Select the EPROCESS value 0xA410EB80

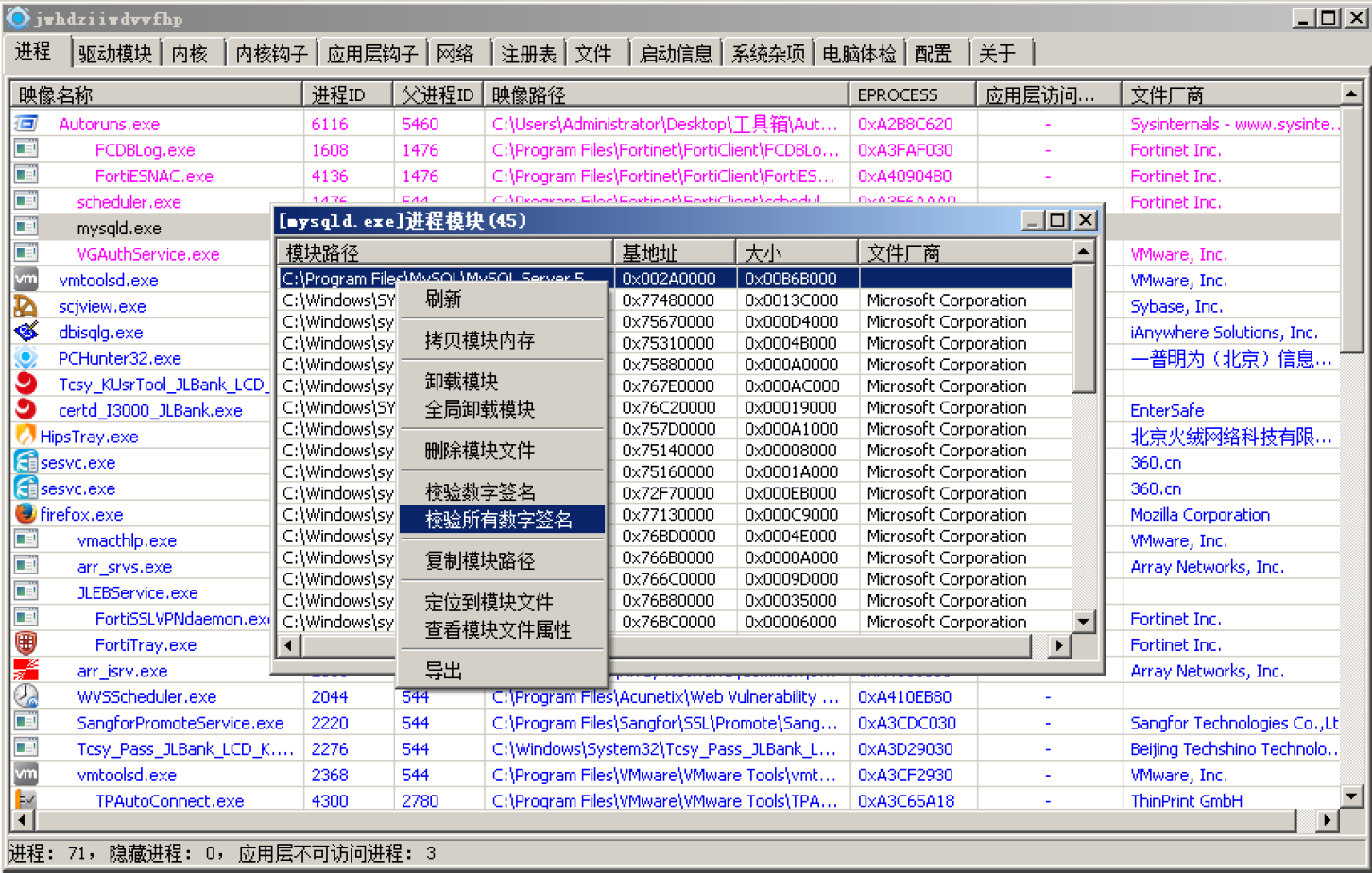click(x=904, y=697)
